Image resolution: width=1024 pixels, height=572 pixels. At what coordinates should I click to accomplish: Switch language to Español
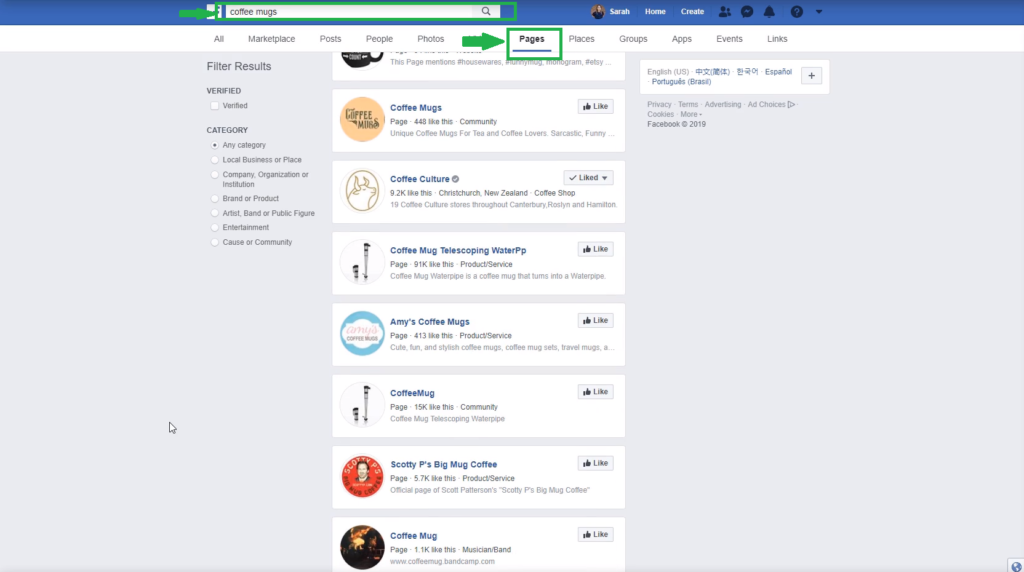tap(778, 72)
